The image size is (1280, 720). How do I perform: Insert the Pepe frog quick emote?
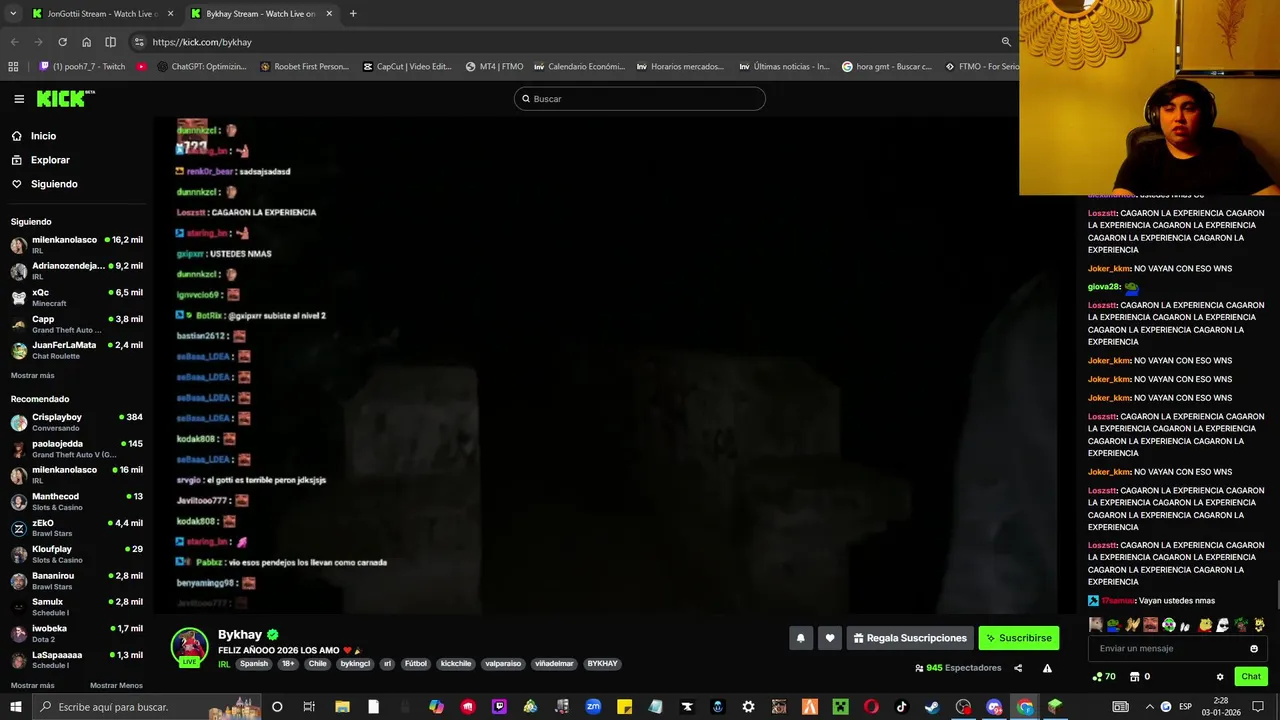tap(1113, 625)
